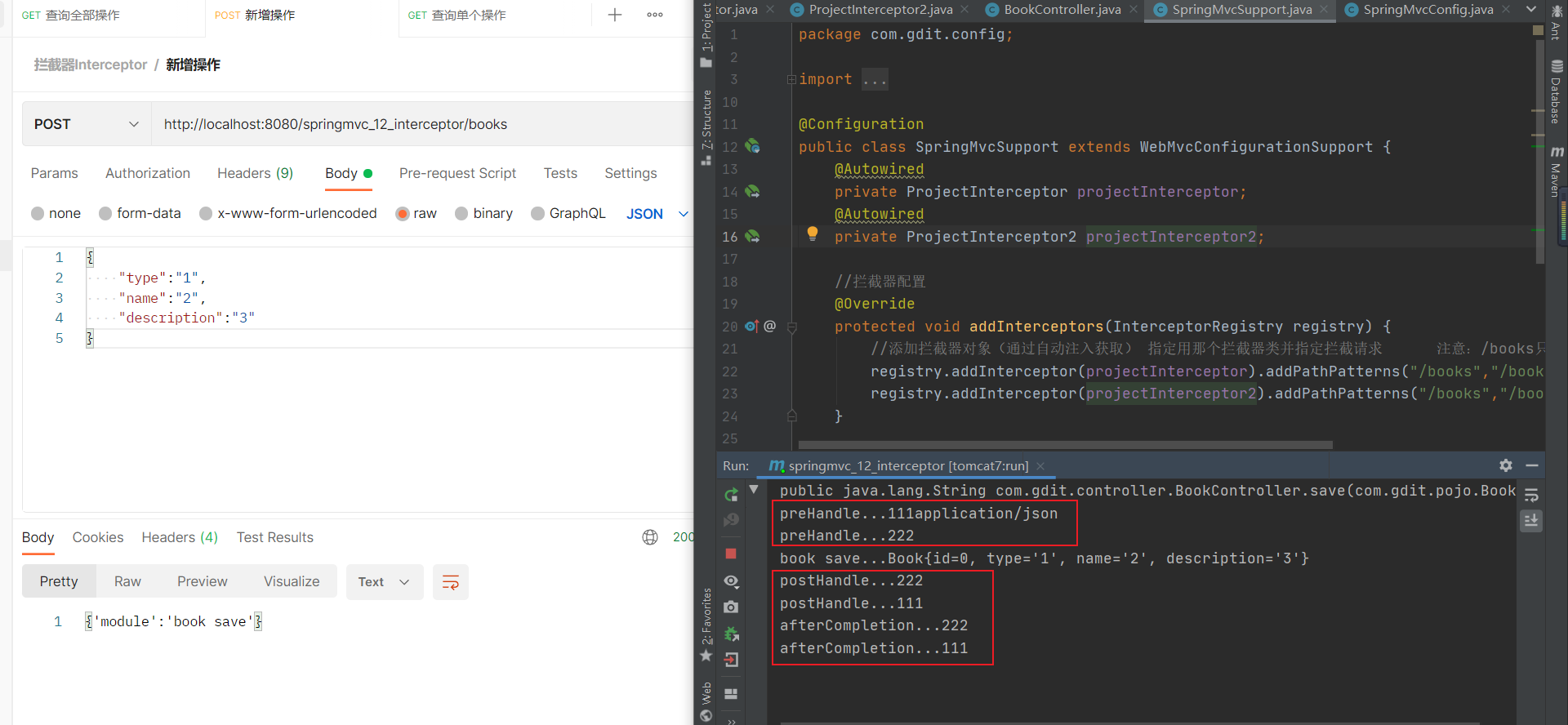Click the camera dump threads icon

(731, 607)
